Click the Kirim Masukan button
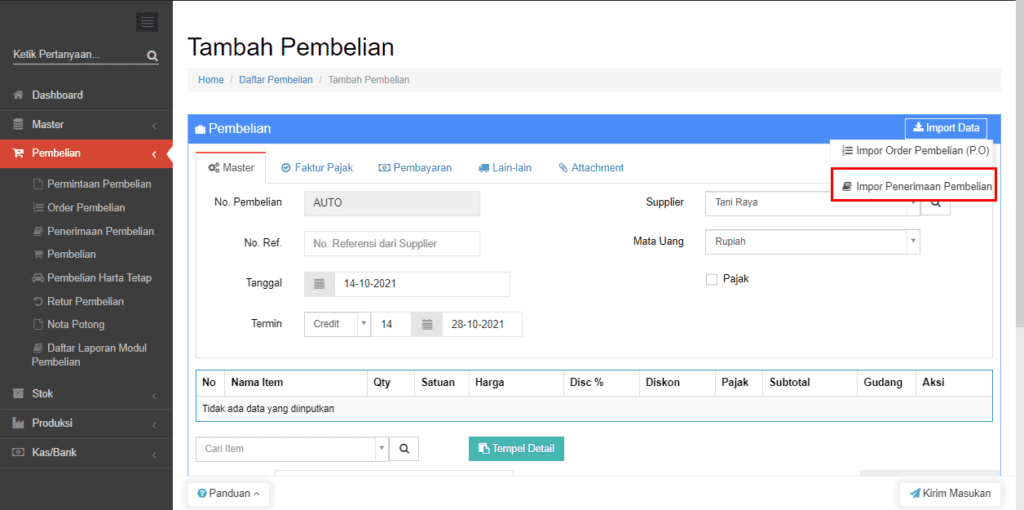Image resolution: width=1024 pixels, height=510 pixels. [x=950, y=494]
